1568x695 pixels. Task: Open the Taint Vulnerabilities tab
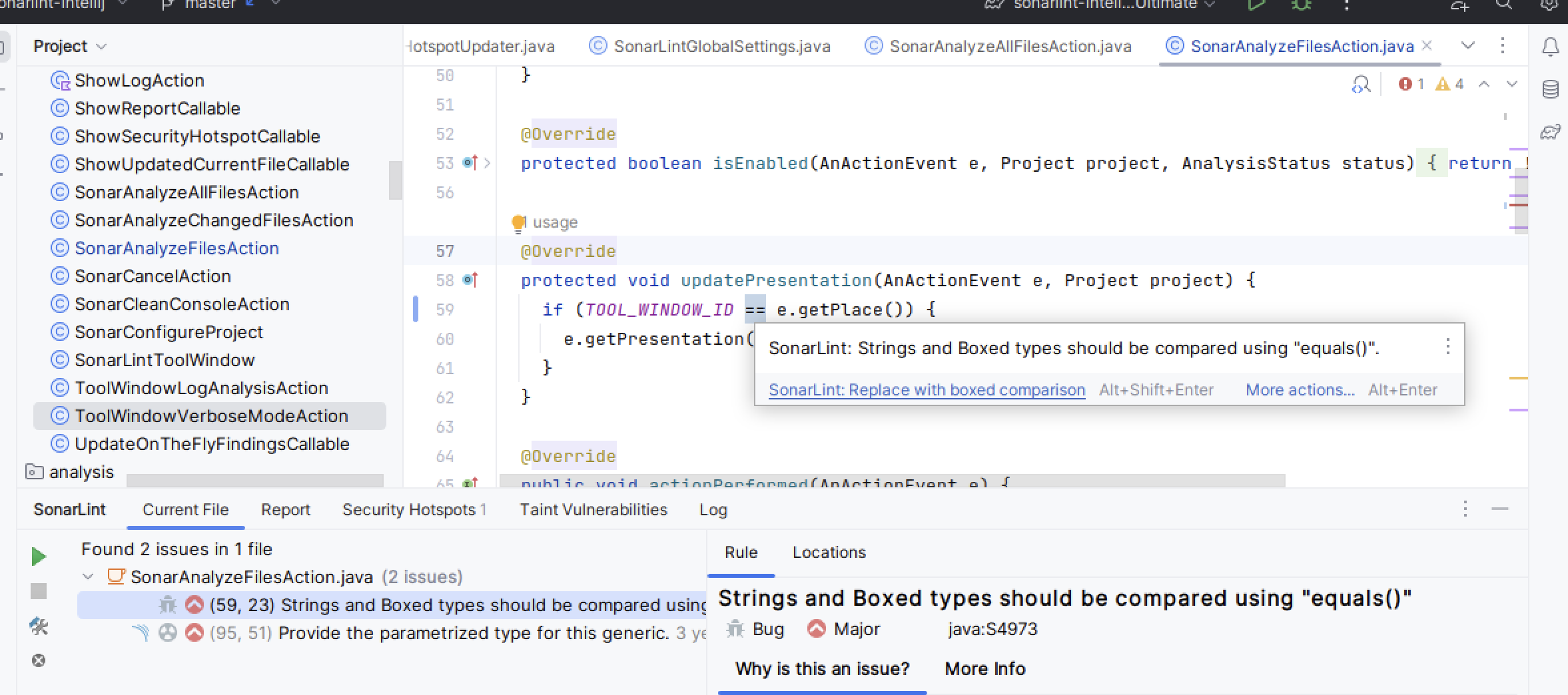(x=593, y=510)
